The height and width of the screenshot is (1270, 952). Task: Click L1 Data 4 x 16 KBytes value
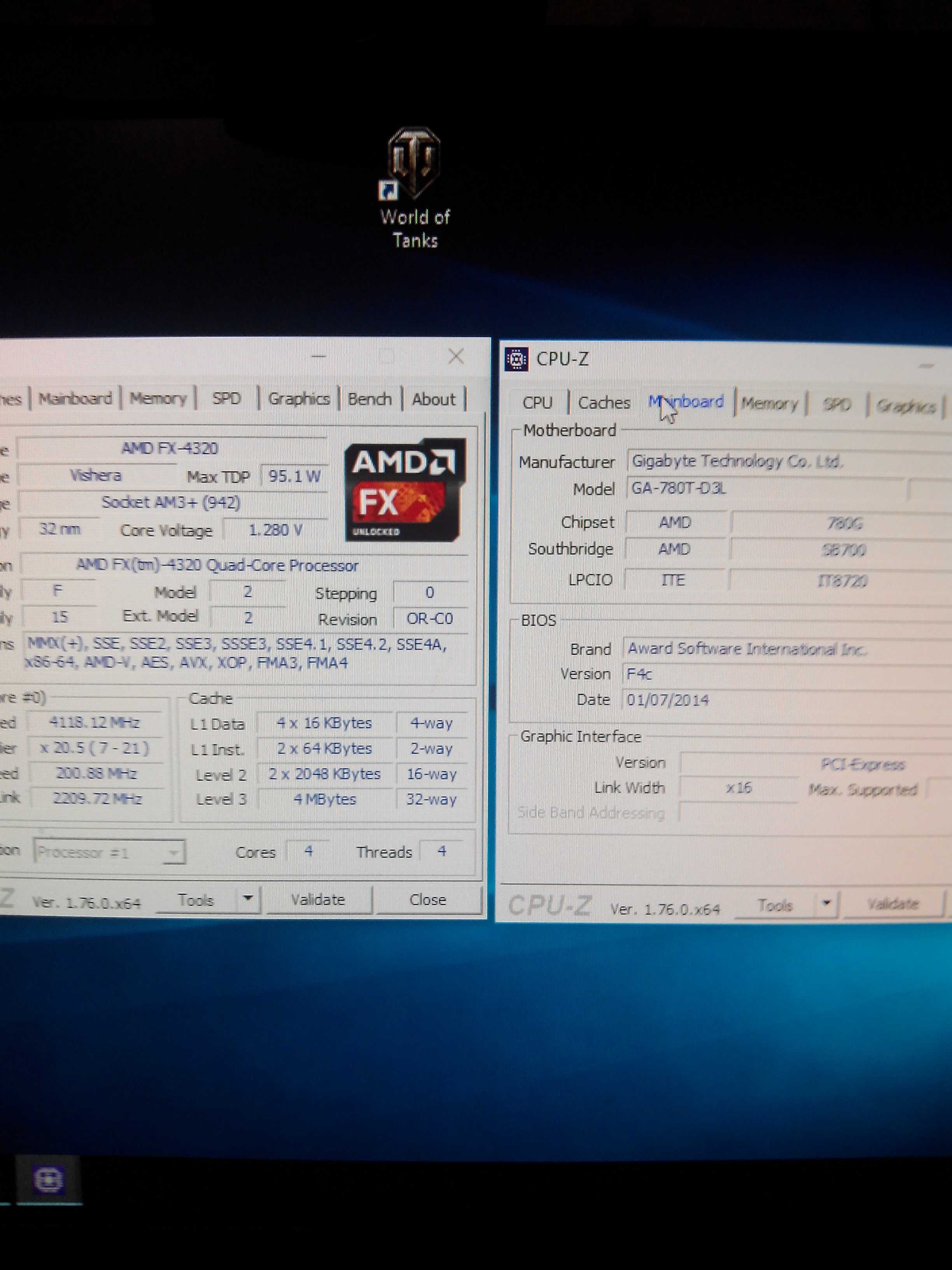point(324,723)
